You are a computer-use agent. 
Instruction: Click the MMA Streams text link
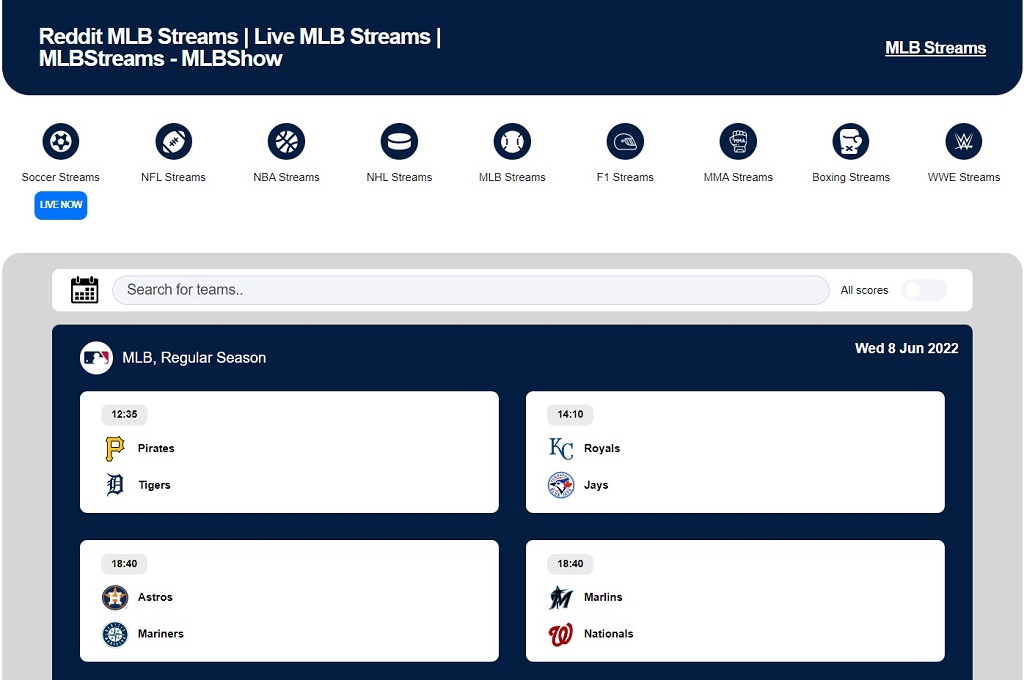click(x=739, y=177)
